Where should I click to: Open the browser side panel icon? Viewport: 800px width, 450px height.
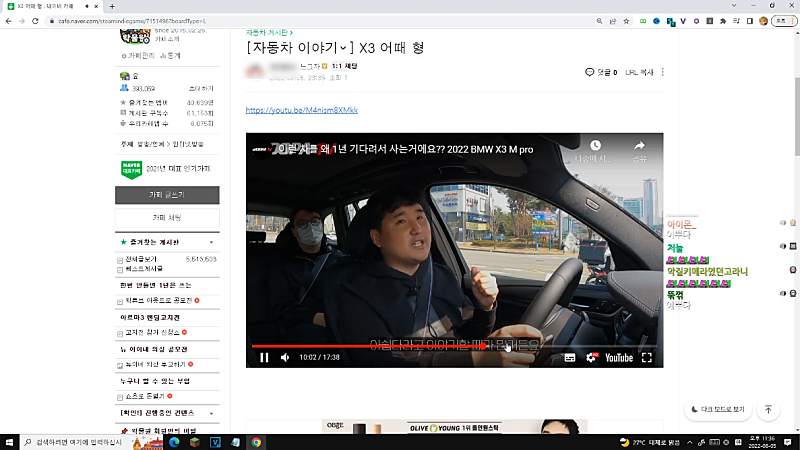coord(749,21)
